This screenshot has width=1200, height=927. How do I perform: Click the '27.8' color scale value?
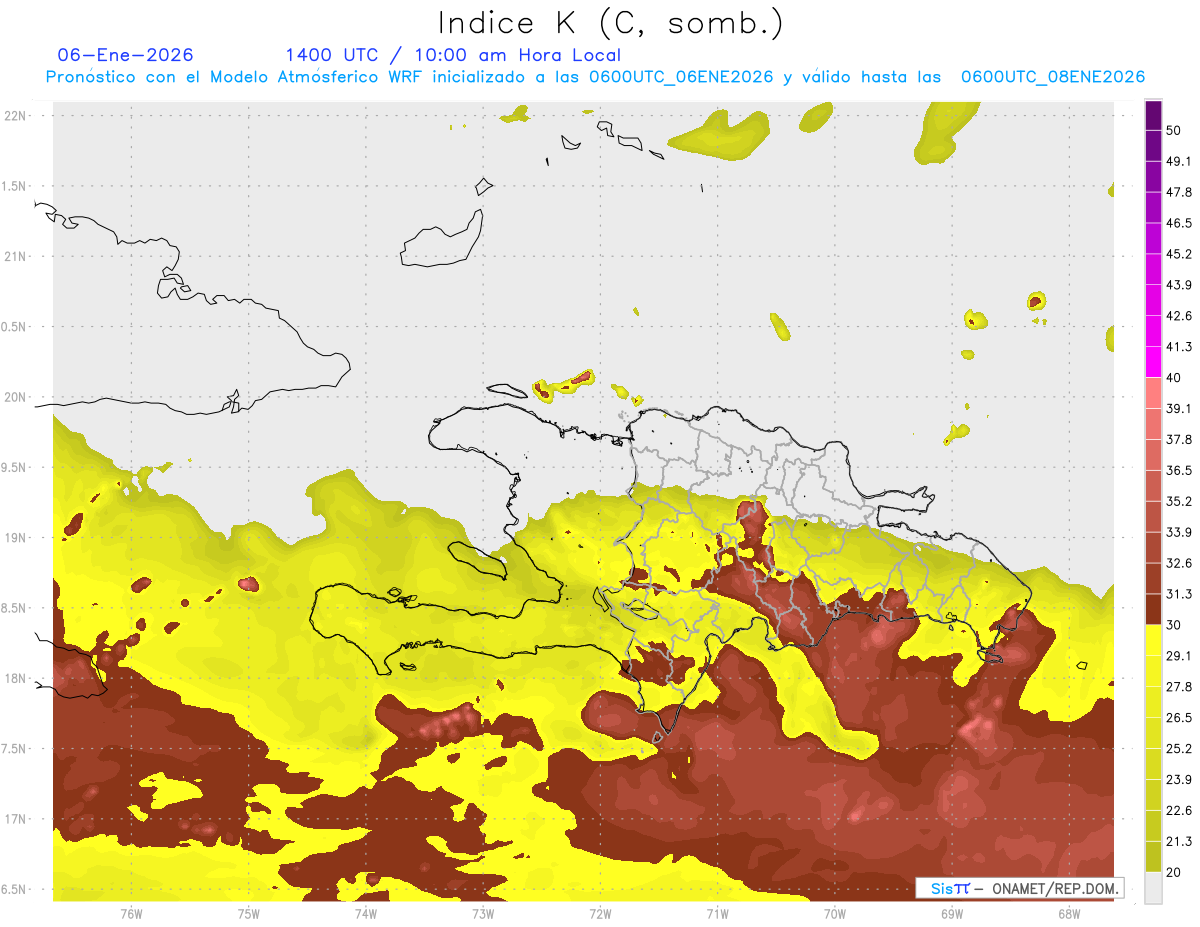[x=1179, y=687]
